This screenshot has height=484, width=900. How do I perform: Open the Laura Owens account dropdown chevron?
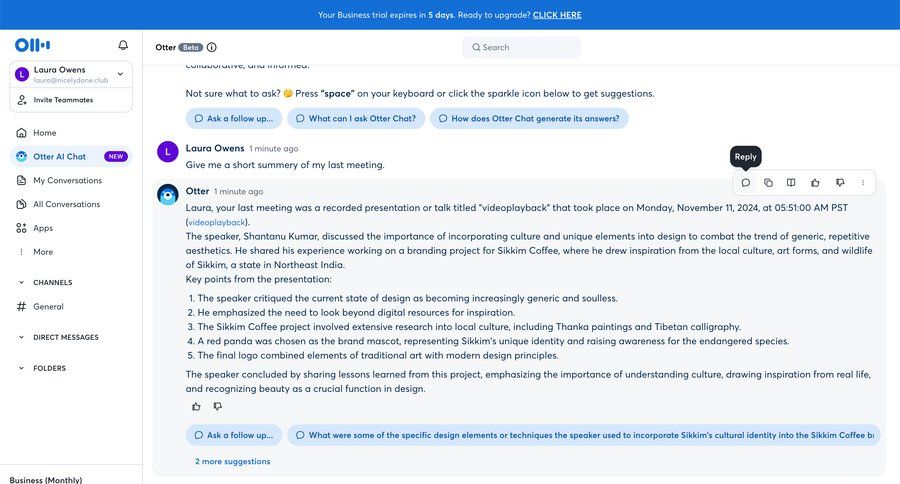click(x=120, y=74)
